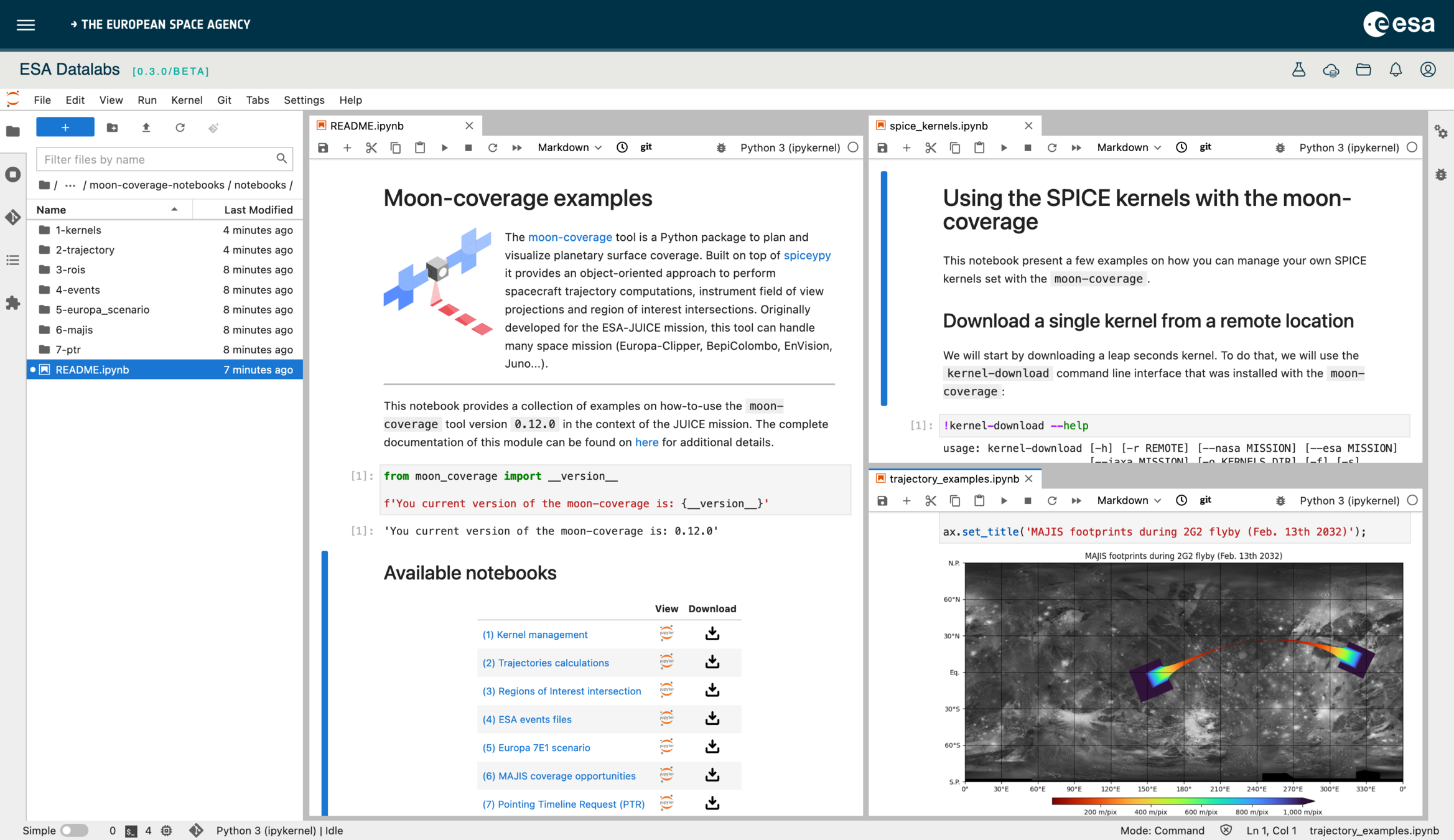Restart kernel in spice_kernels.ipynb toolbar
This screenshot has height=840, width=1454.
pyautogui.click(x=1052, y=147)
